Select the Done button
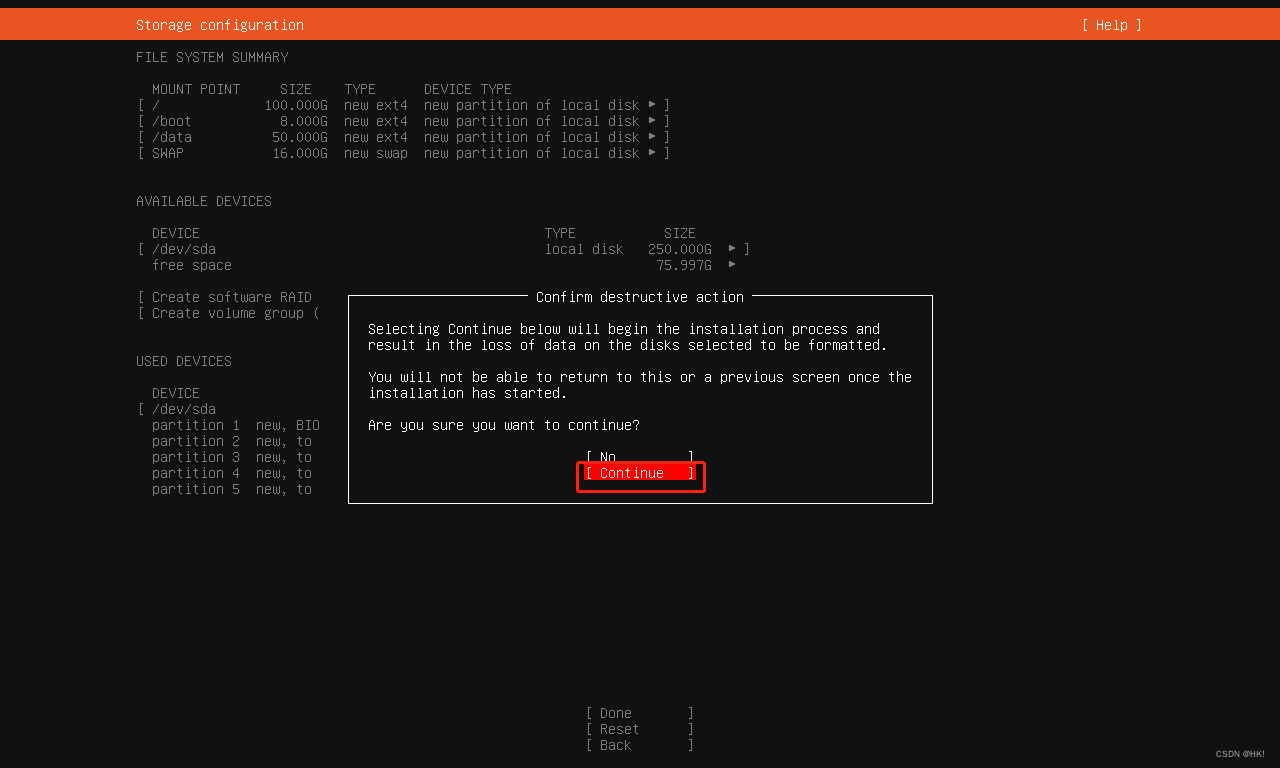 640,713
